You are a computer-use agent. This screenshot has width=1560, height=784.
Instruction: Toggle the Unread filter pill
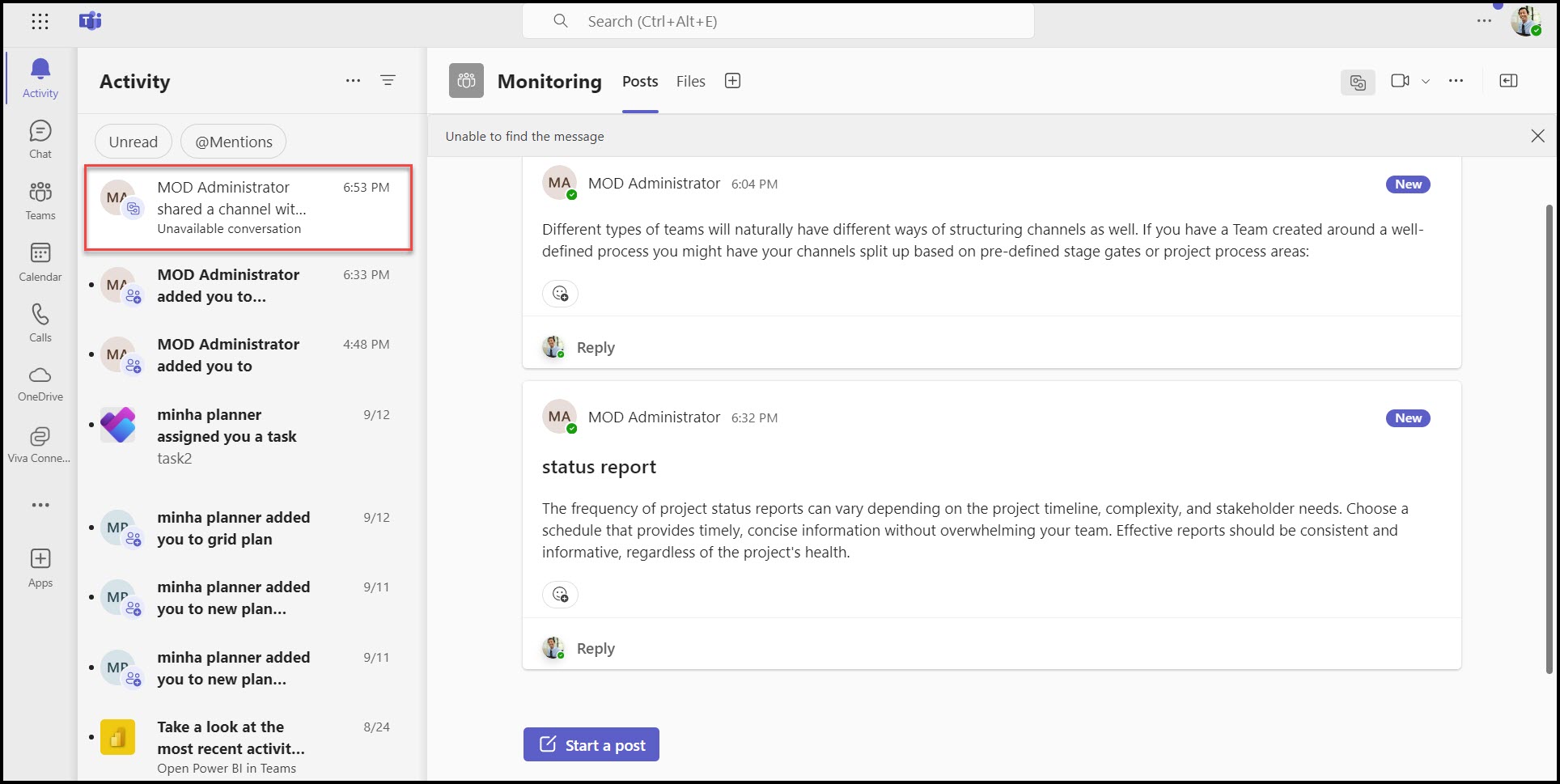coord(134,142)
